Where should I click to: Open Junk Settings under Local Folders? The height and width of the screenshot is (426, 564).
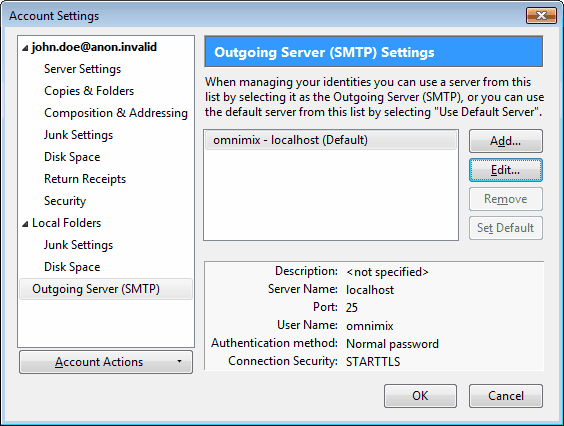pyautogui.click(x=78, y=245)
